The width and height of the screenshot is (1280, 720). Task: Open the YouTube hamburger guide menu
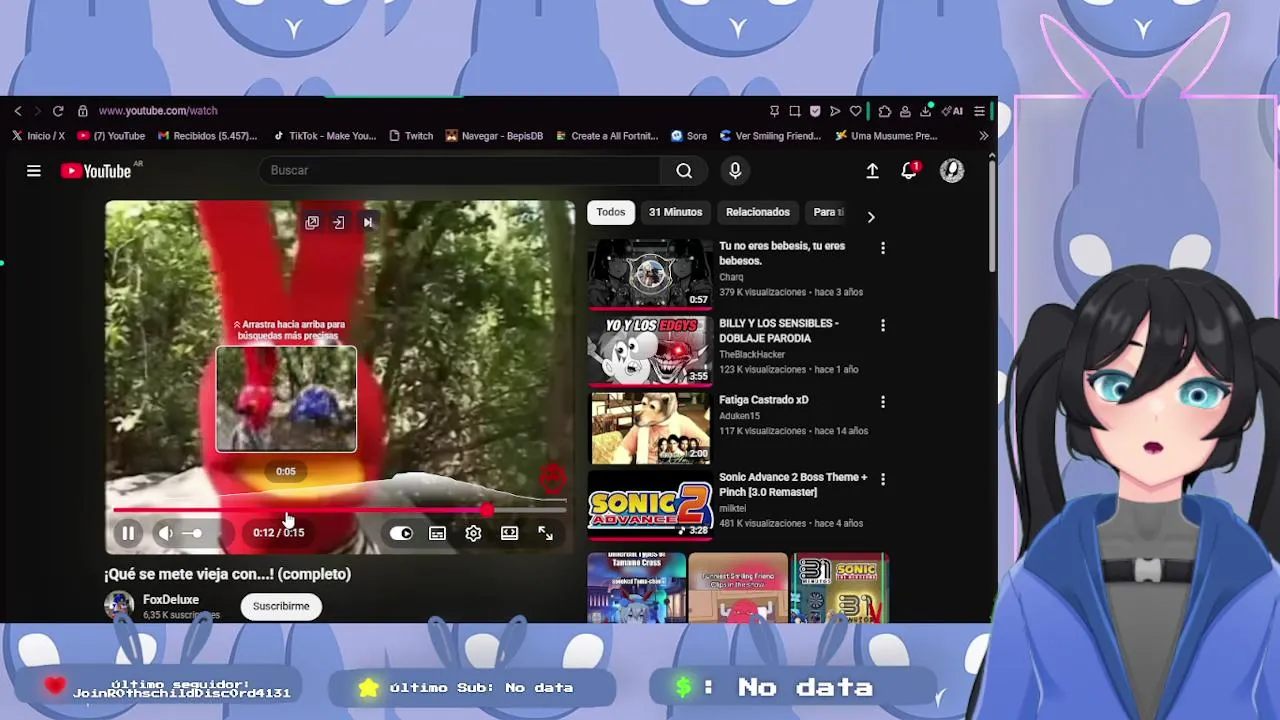tap(34, 171)
